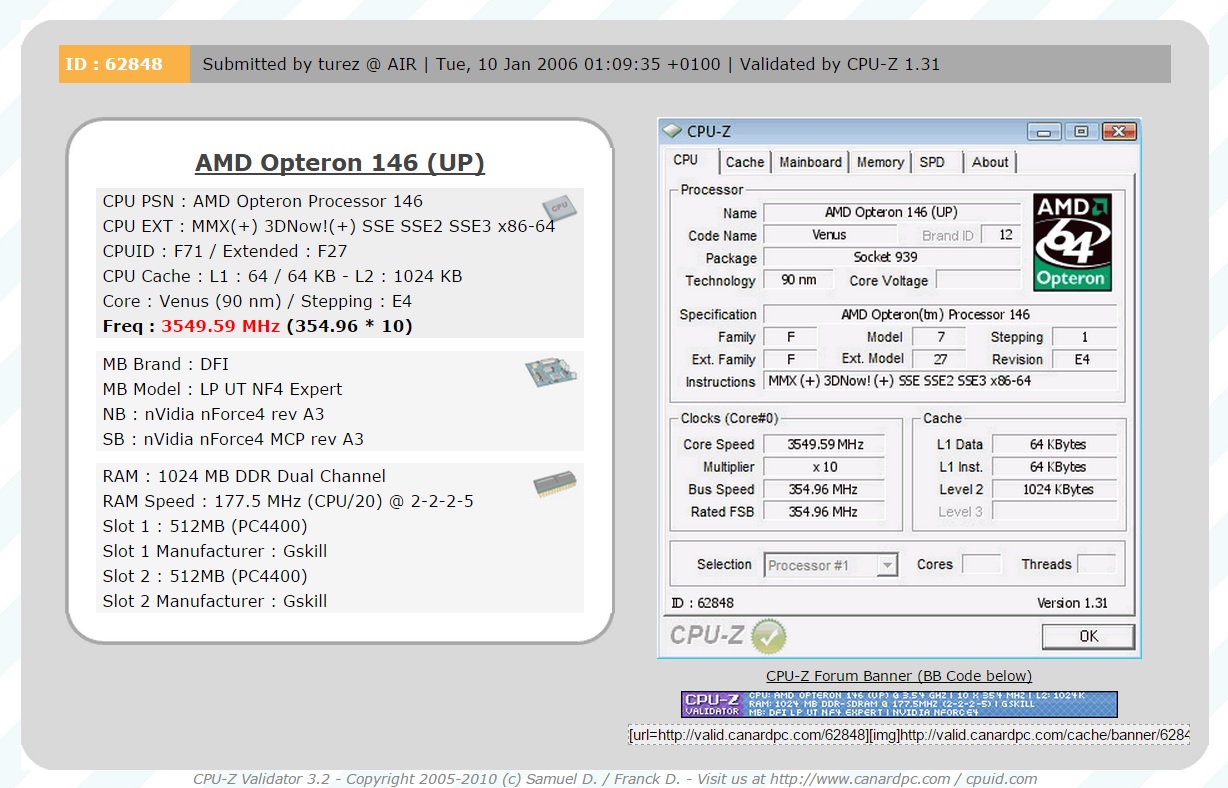
Task: Click the RAM Speed : 177.5 MHz line
Action: point(288,501)
